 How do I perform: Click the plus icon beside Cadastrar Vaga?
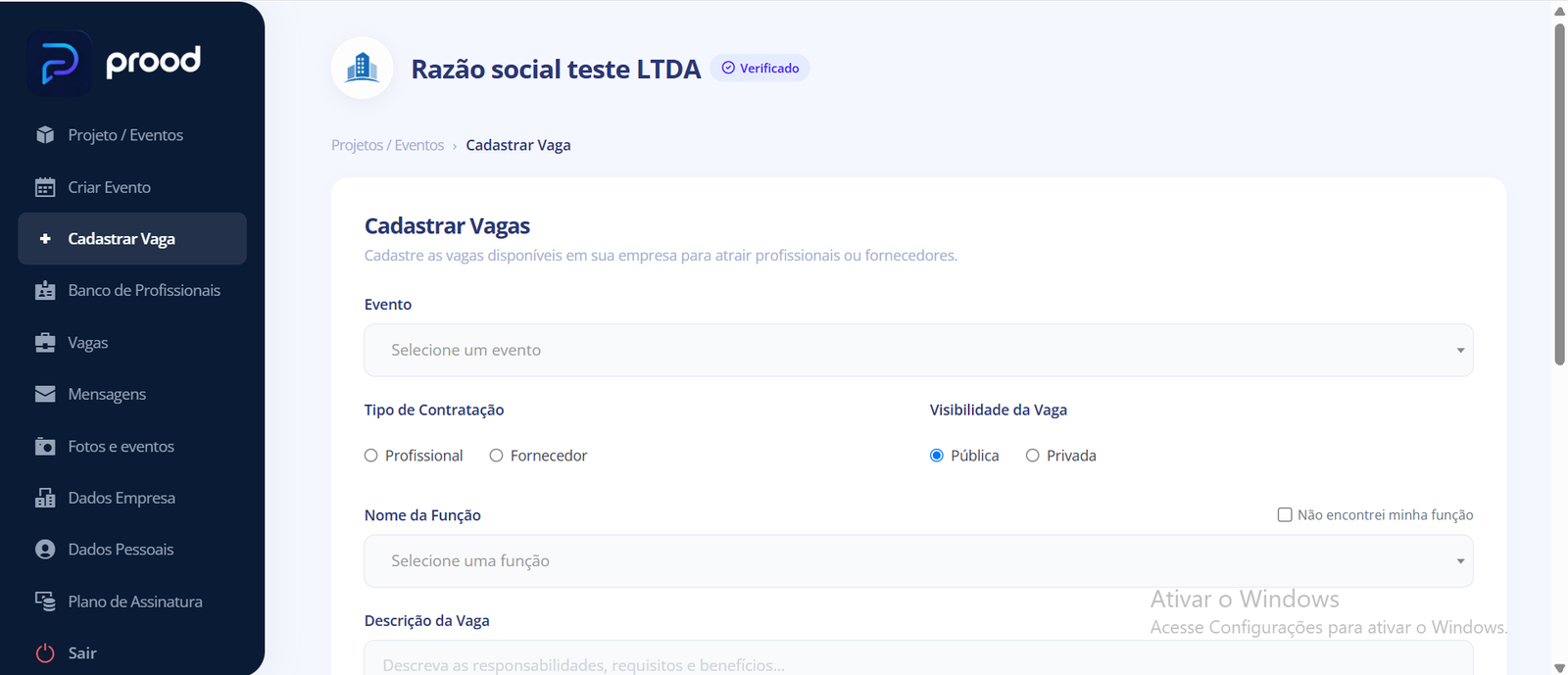point(45,238)
